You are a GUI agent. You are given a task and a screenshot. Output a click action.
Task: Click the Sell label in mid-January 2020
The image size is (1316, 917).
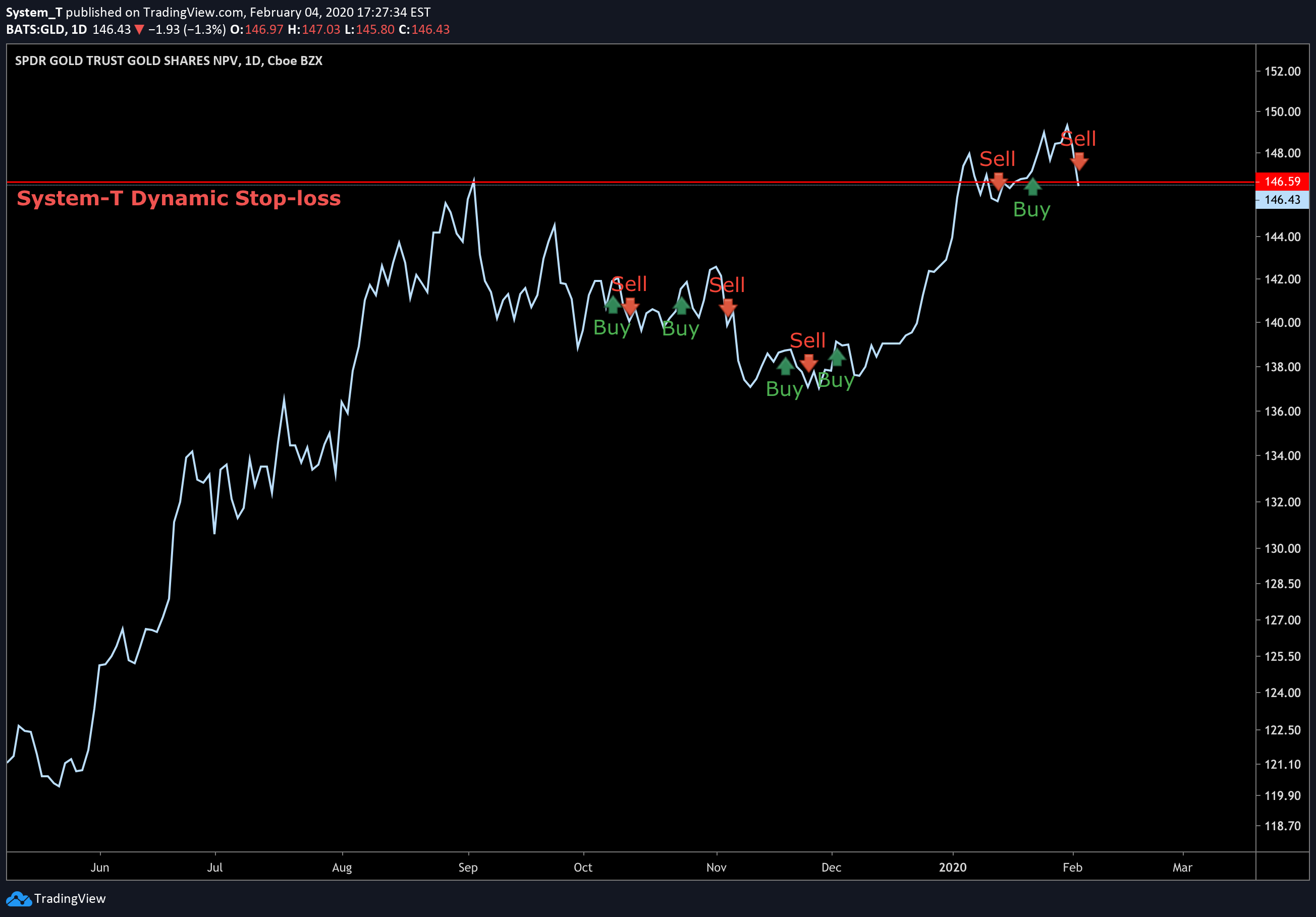point(997,159)
